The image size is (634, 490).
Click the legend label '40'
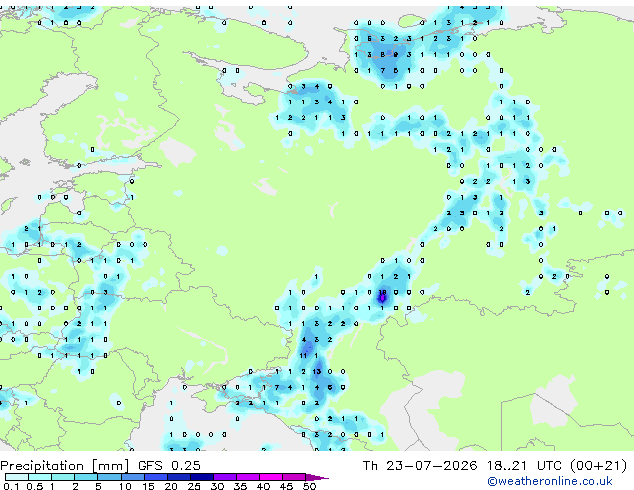coord(263,486)
